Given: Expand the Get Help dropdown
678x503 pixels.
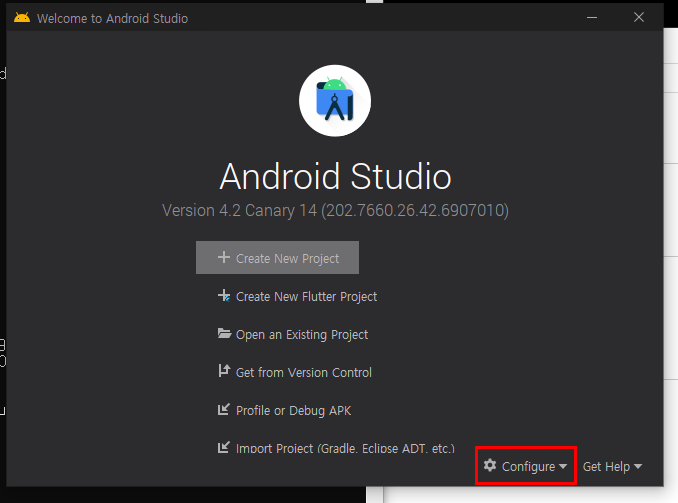Looking at the screenshot, I should point(612,467).
